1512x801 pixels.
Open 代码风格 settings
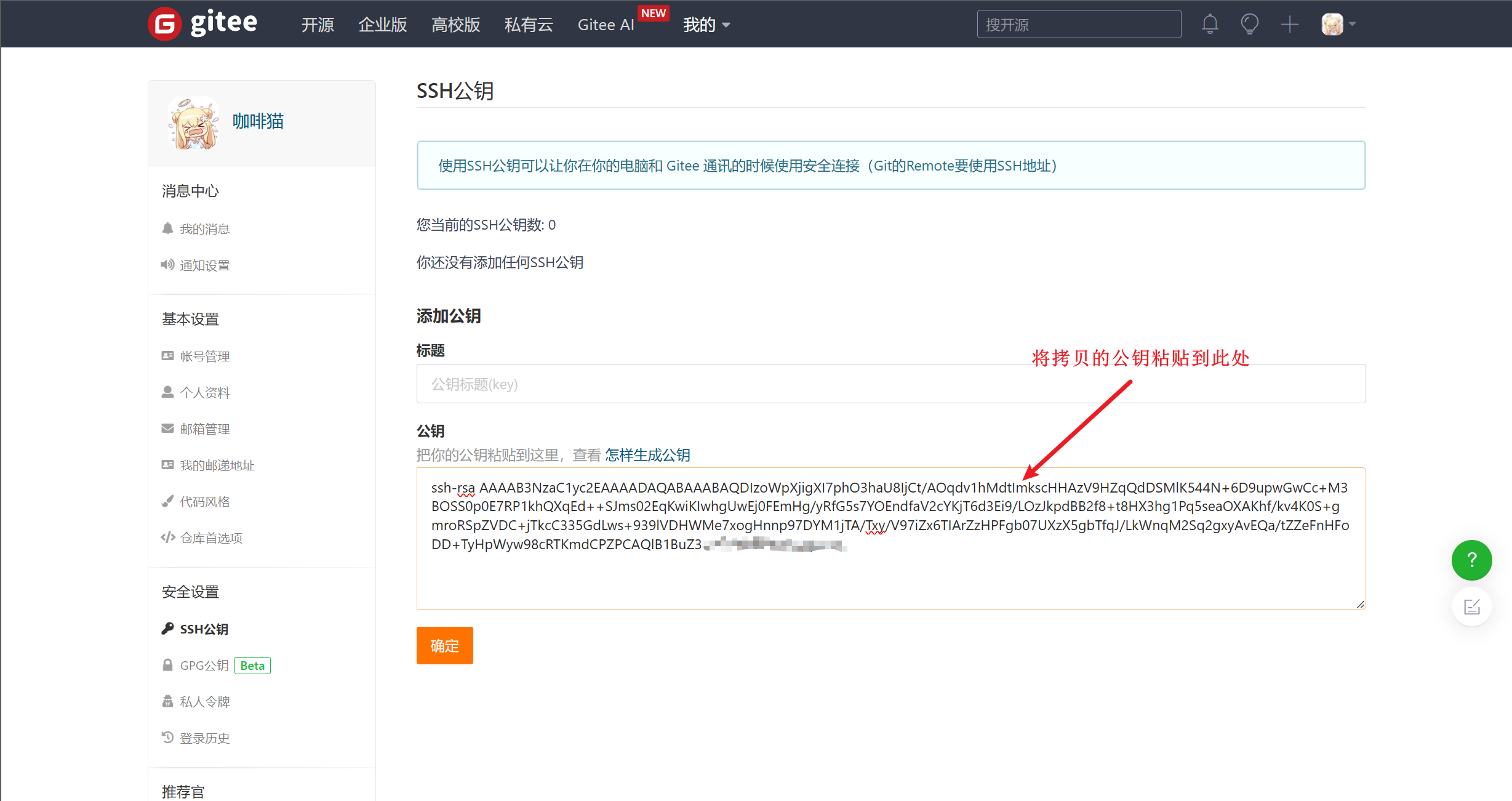click(204, 502)
